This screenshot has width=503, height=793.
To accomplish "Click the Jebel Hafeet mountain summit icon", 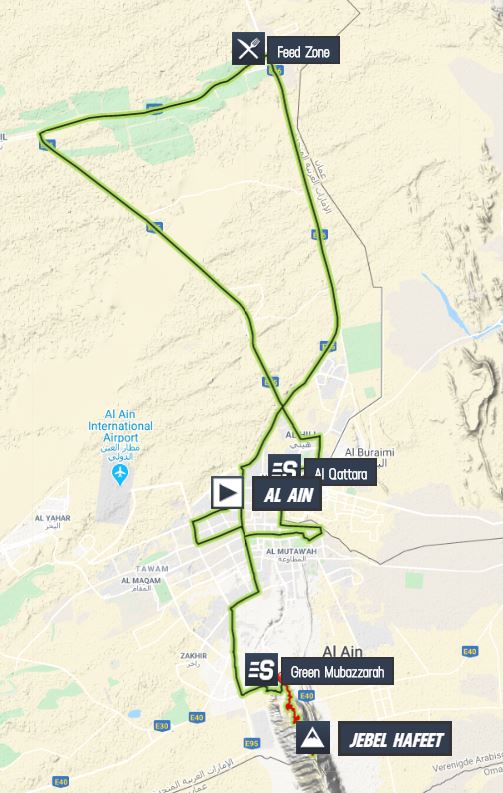I will (x=313, y=738).
